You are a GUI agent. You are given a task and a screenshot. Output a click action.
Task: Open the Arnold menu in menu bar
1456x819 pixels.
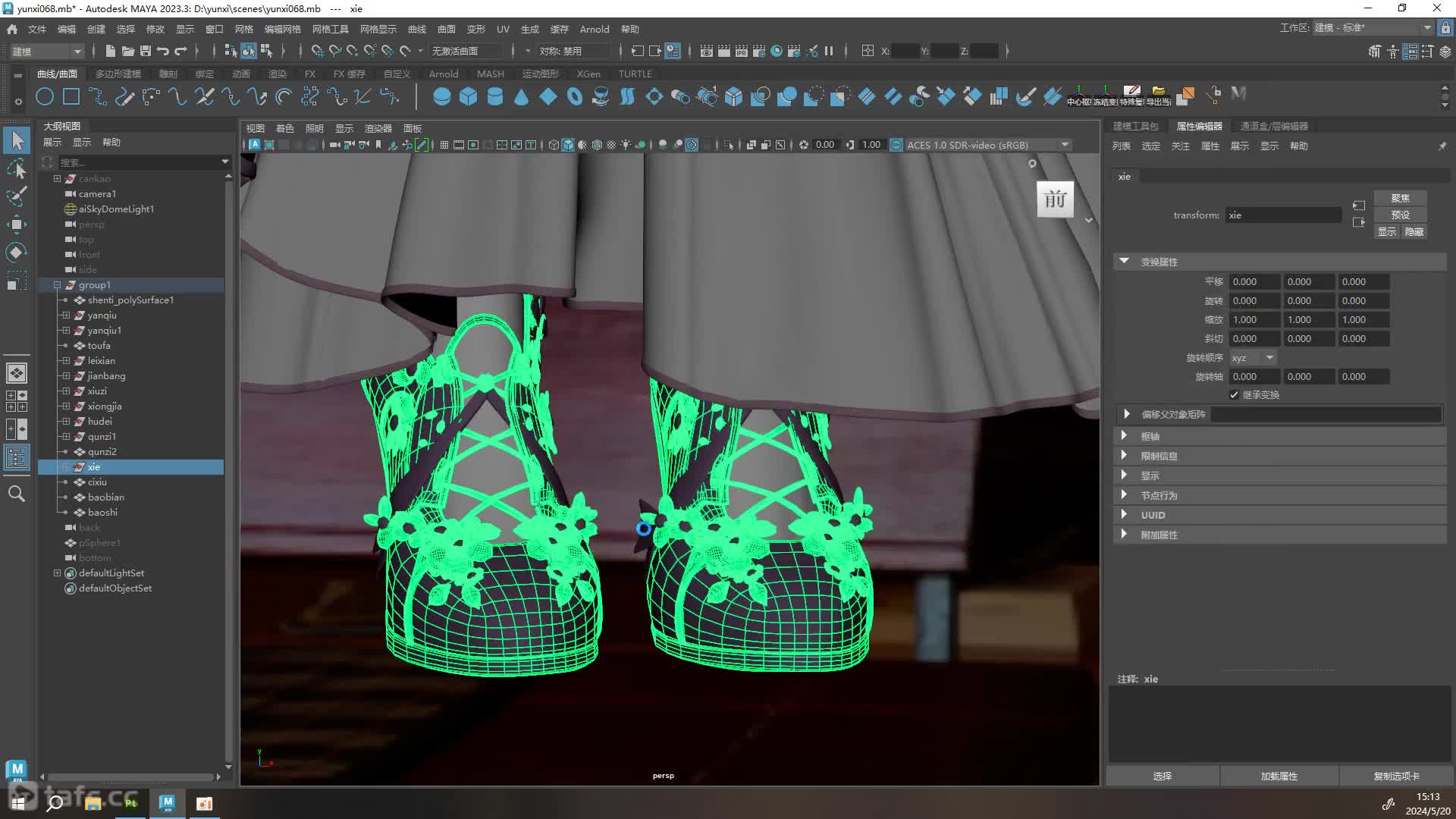[595, 29]
